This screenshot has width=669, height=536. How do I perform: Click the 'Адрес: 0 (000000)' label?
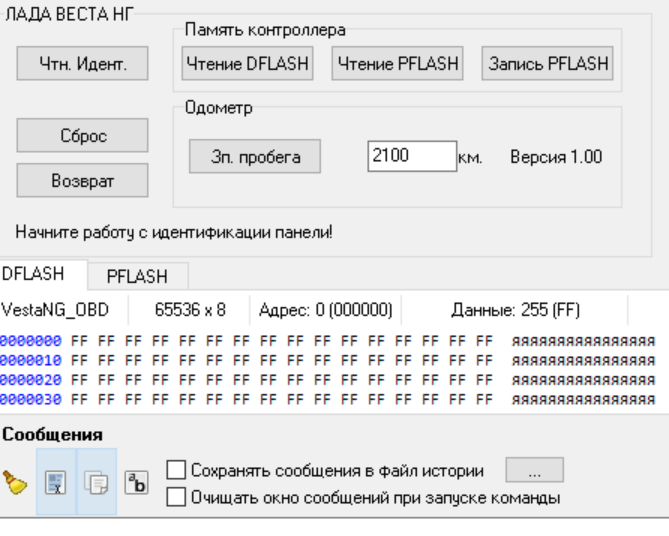pos(326,310)
